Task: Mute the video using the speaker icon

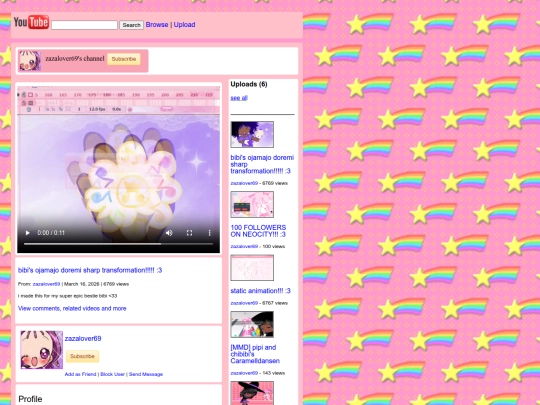Action: coord(169,233)
